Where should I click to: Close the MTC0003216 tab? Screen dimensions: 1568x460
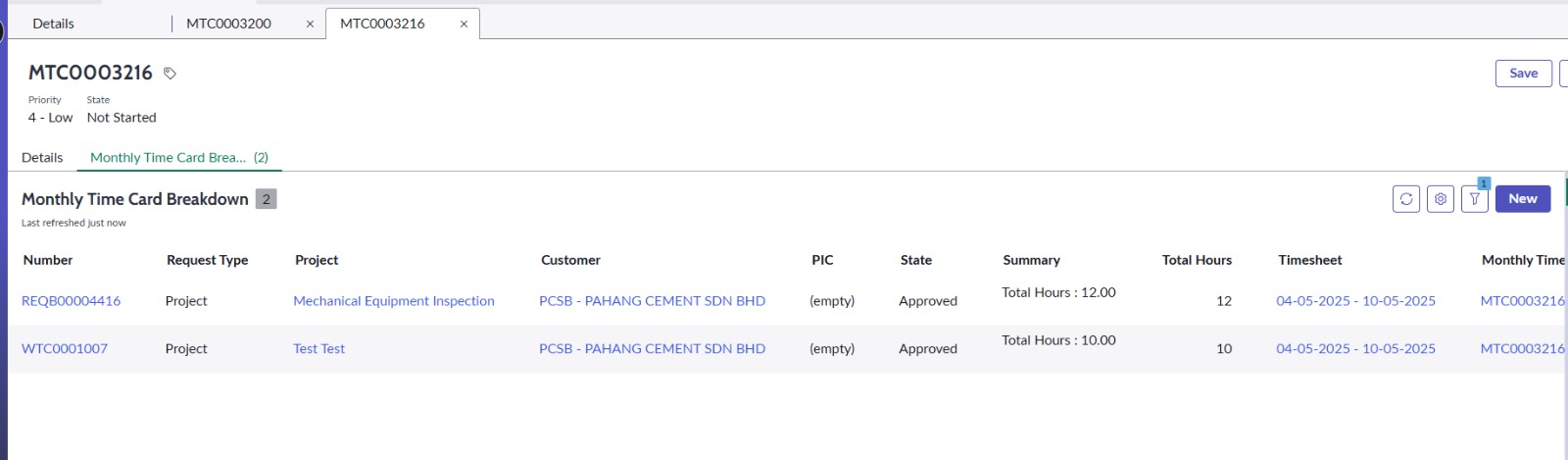(464, 25)
